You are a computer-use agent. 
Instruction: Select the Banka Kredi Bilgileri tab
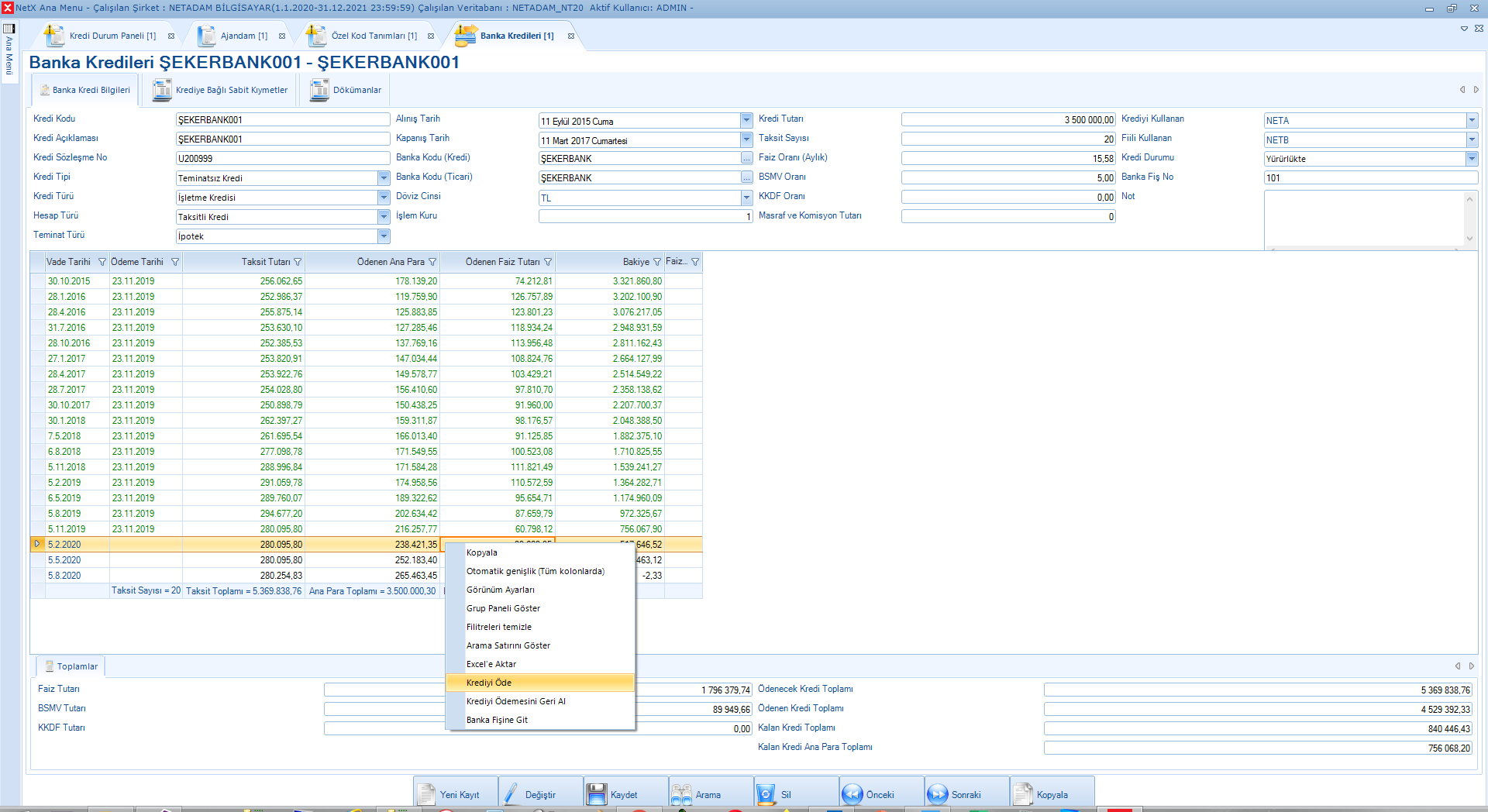[84, 90]
